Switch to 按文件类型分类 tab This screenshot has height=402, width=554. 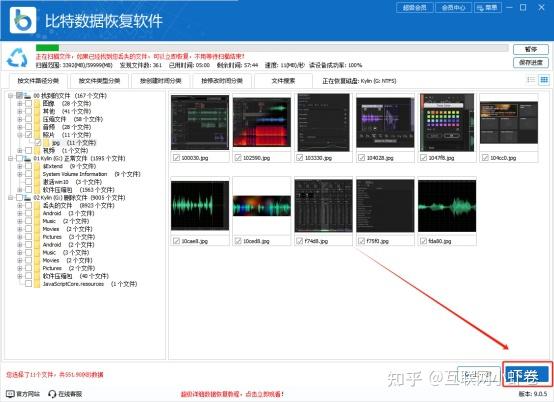click(x=99, y=81)
